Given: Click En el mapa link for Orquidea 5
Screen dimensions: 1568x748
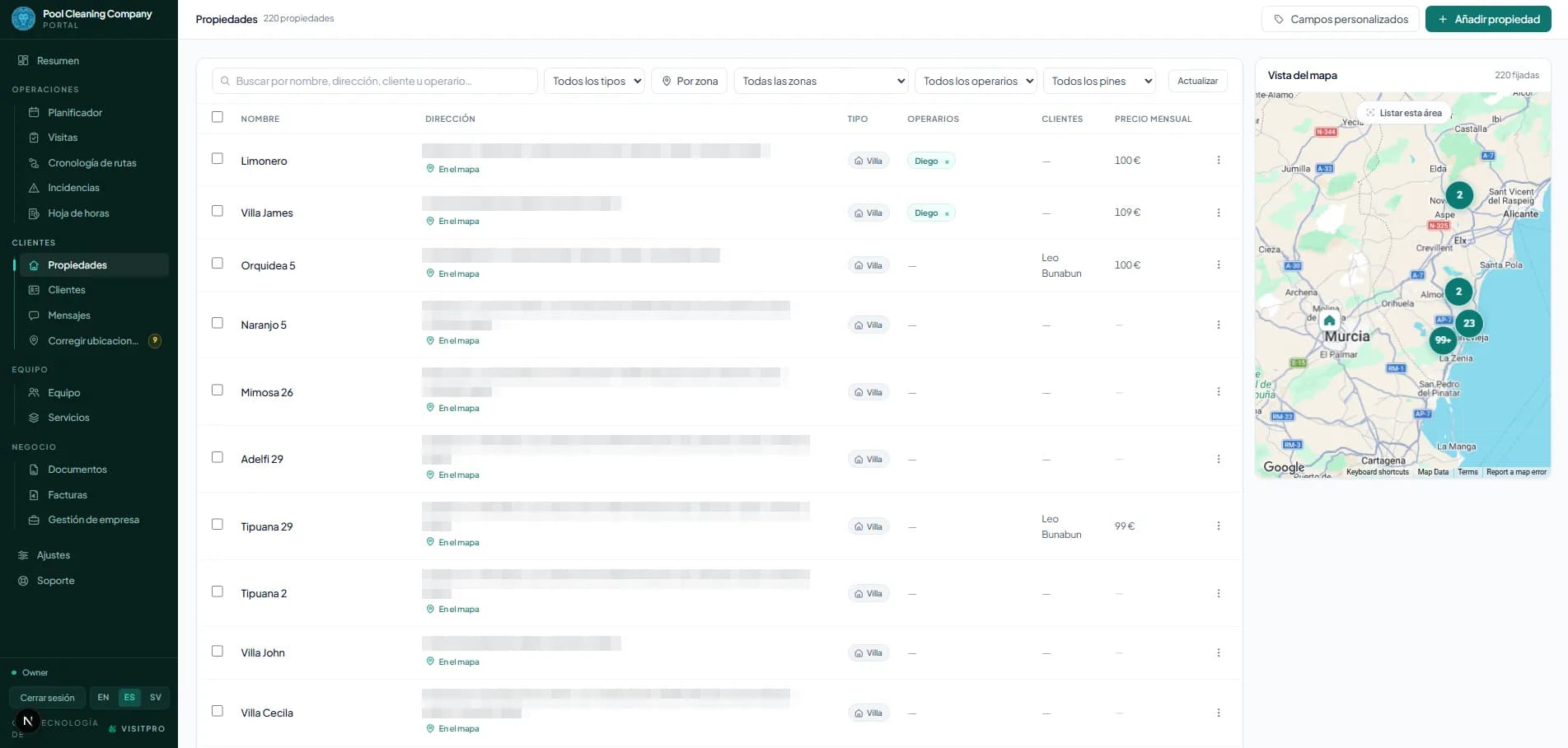Looking at the screenshot, I should tap(452, 273).
